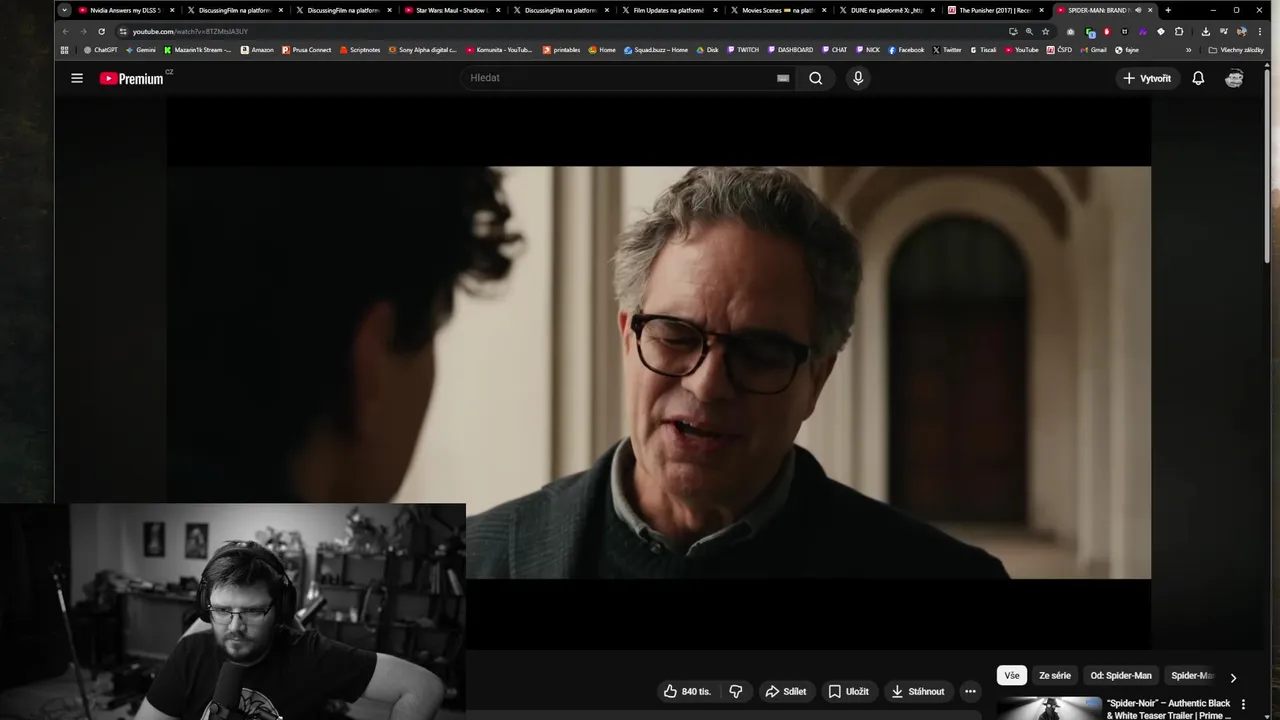The width and height of the screenshot is (1280, 720).
Task: Open the on-screen keyboard icon in search box
Action: [783, 78]
